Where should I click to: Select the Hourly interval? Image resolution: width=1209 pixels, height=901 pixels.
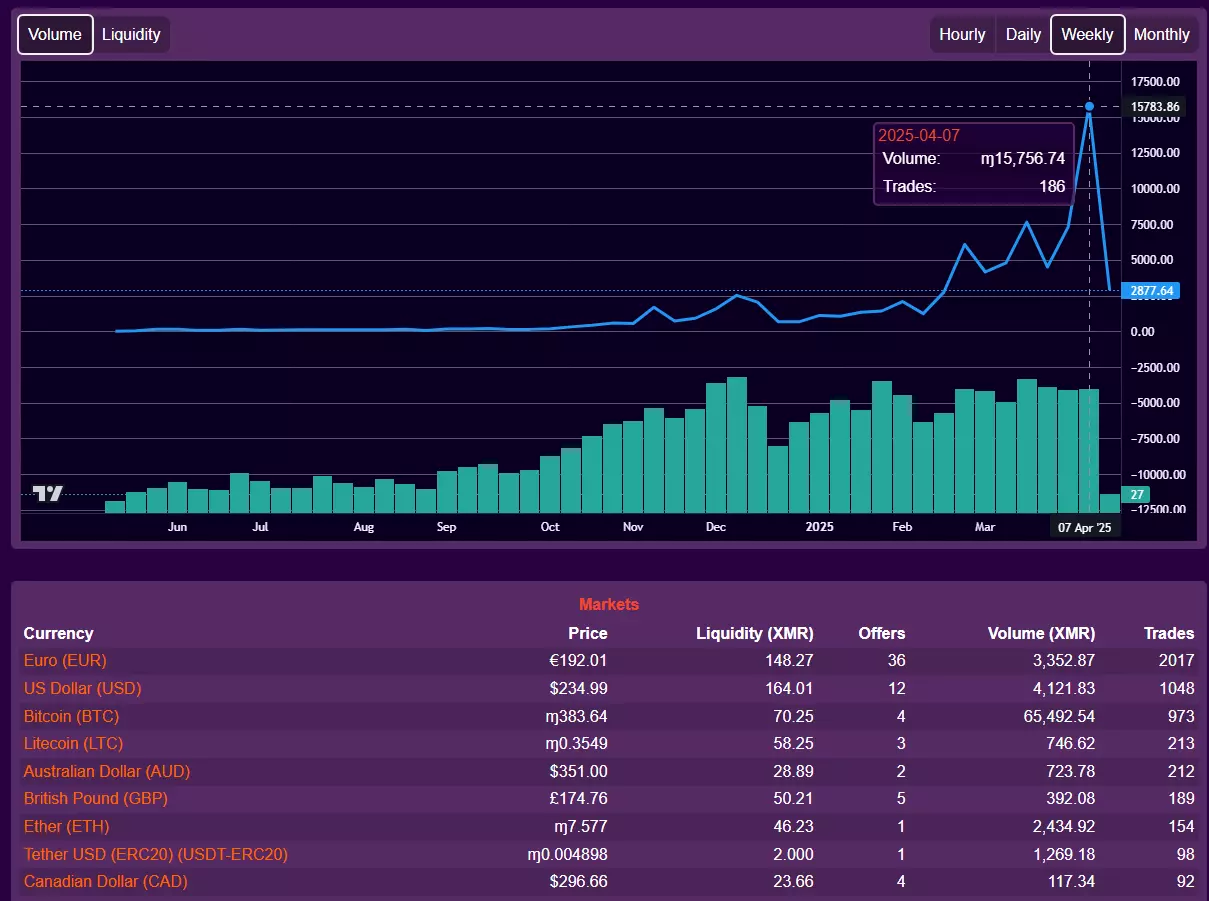(962, 34)
